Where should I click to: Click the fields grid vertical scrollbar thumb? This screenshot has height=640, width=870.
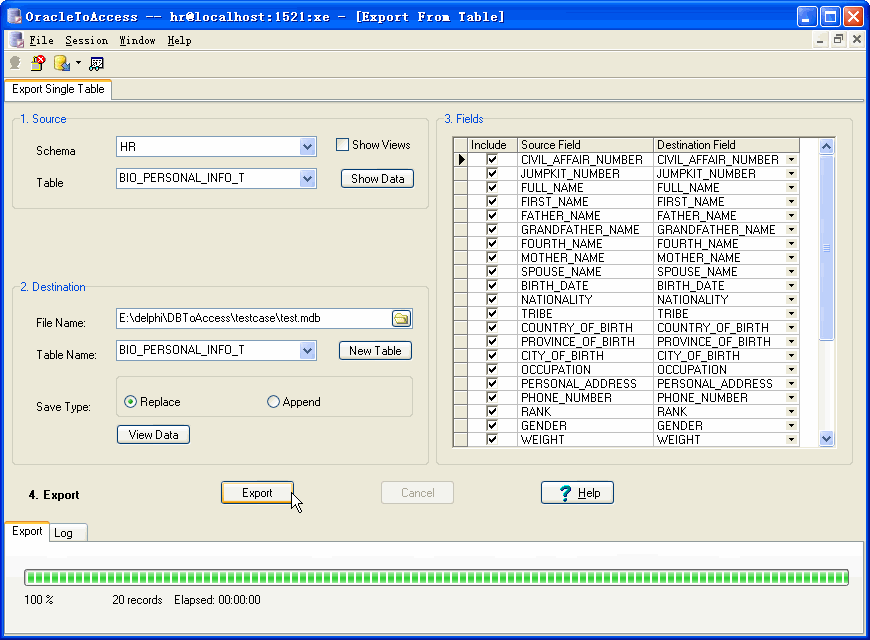(x=826, y=248)
